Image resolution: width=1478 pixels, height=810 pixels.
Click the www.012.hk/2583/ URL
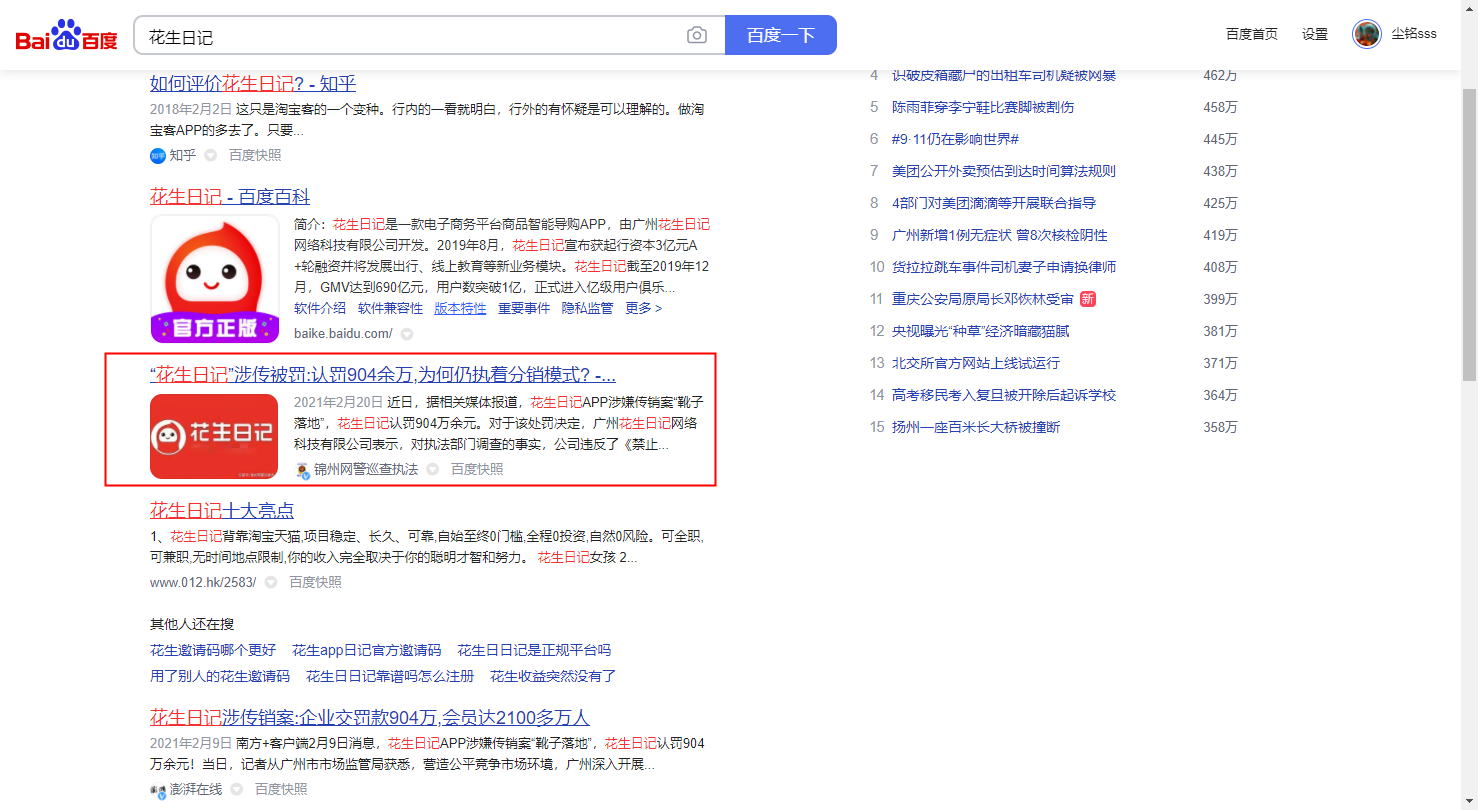coord(203,582)
